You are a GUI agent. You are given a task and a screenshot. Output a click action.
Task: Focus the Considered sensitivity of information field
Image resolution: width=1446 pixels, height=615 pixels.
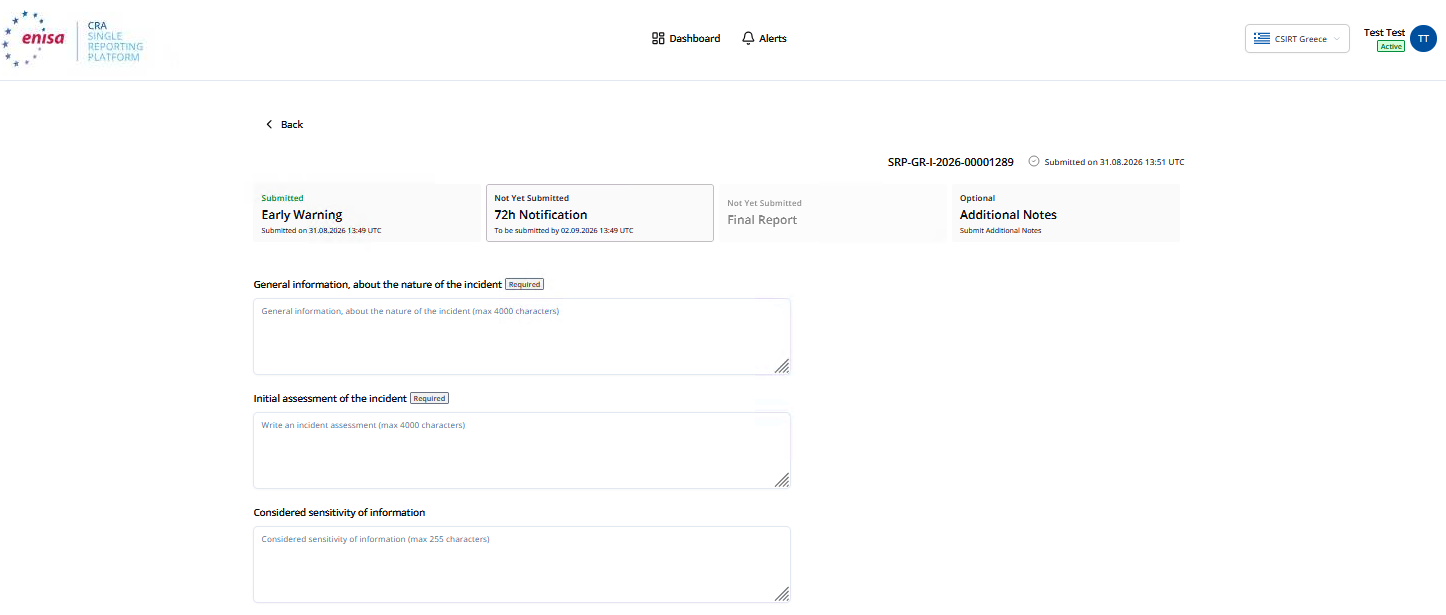point(522,564)
